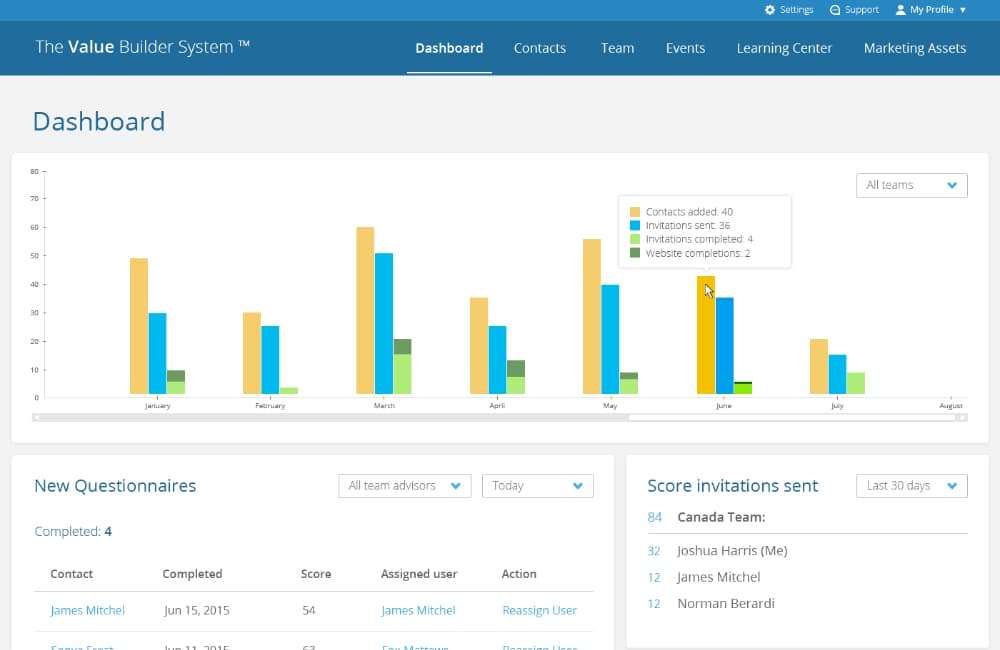1000x650 pixels.
Task: Select the Marketing Assets tab
Action: (x=915, y=48)
